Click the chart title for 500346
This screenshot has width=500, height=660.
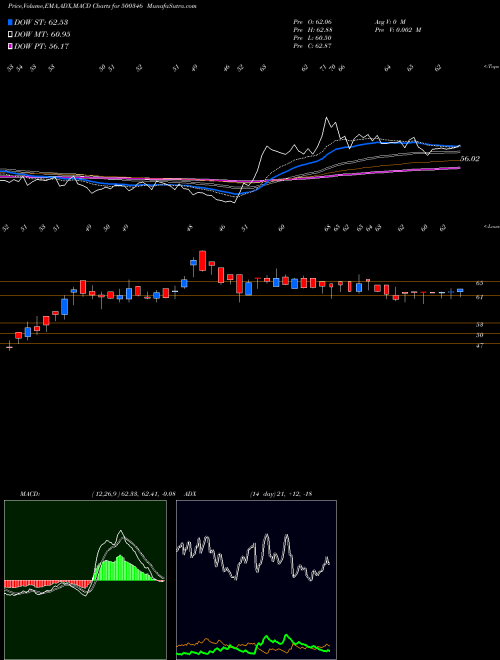click(102, 6)
